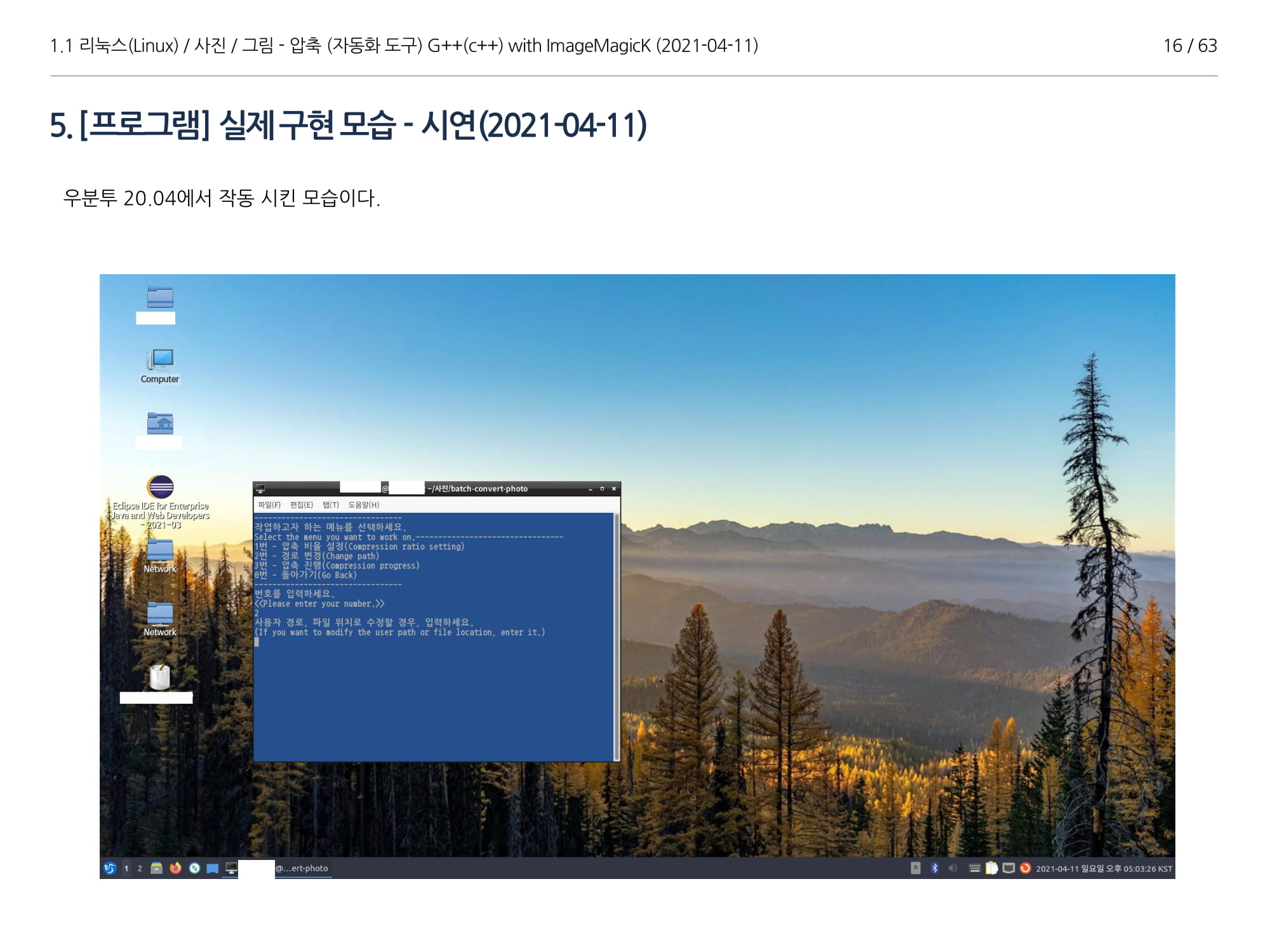This screenshot has width=1270, height=952.
Task: Open the clipboard manager tray icon
Action: point(991,868)
